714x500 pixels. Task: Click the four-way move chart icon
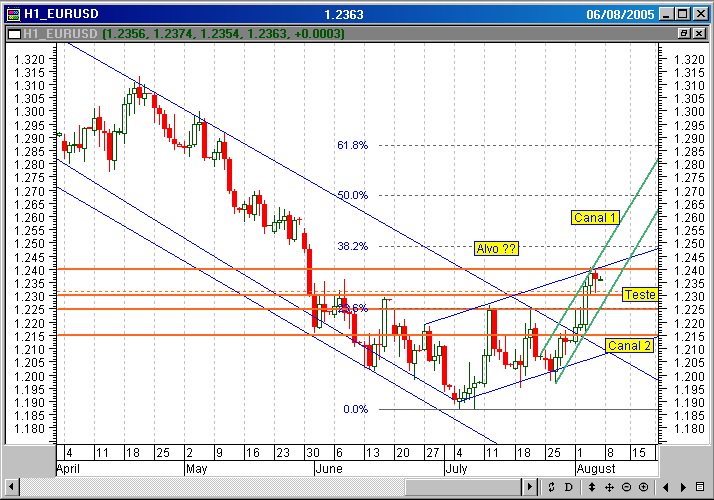coord(609,487)
